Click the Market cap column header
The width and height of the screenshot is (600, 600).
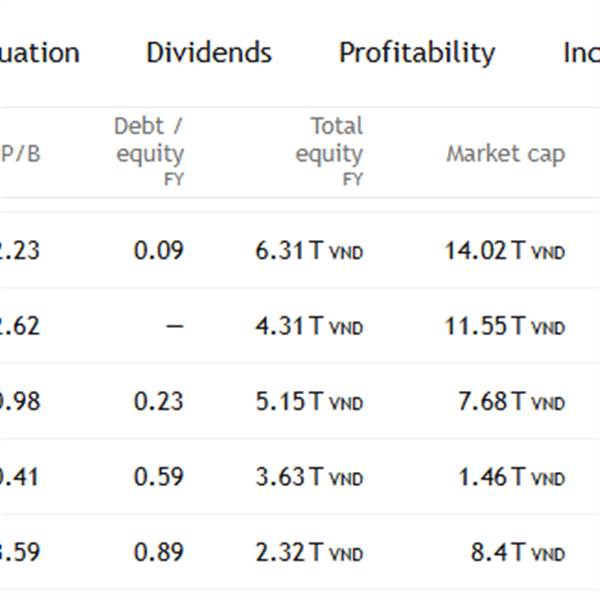point(505,154)
